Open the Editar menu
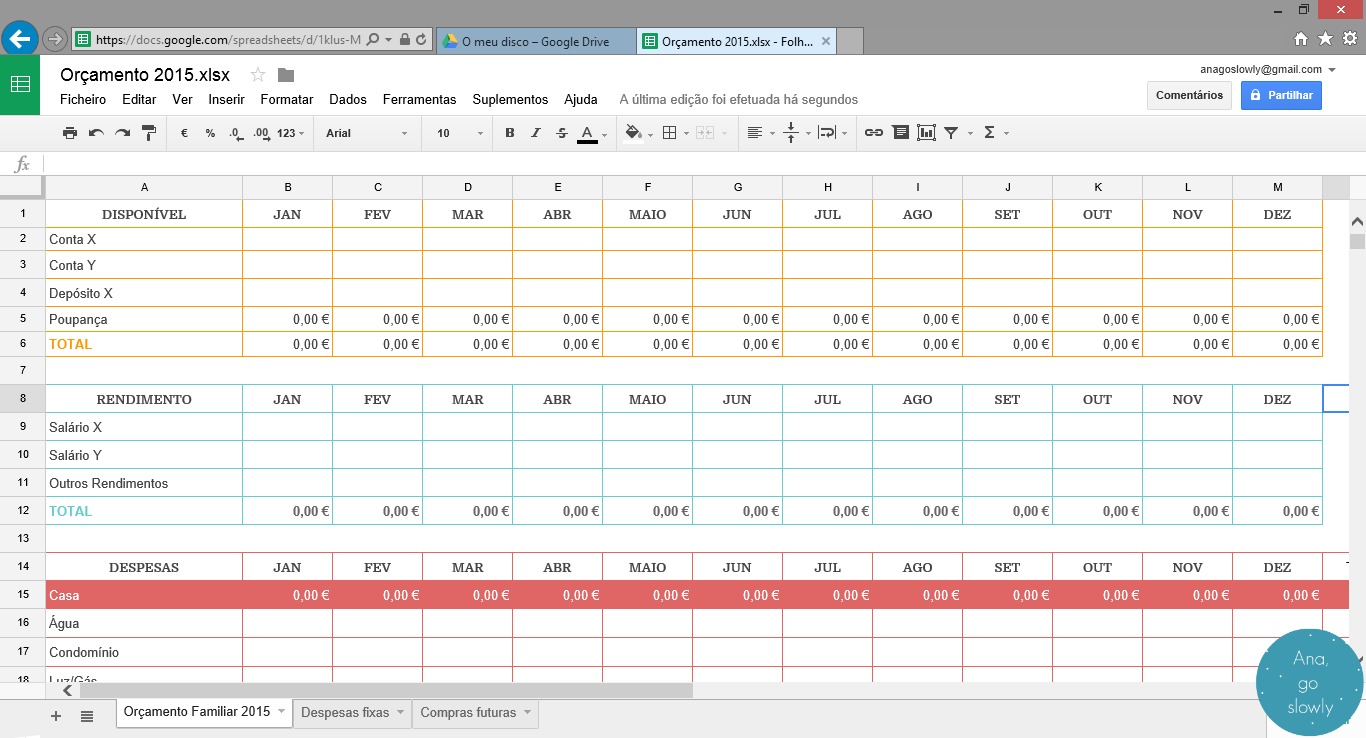Viewport: 1366px width, 738px height. (x=139, y=100)
